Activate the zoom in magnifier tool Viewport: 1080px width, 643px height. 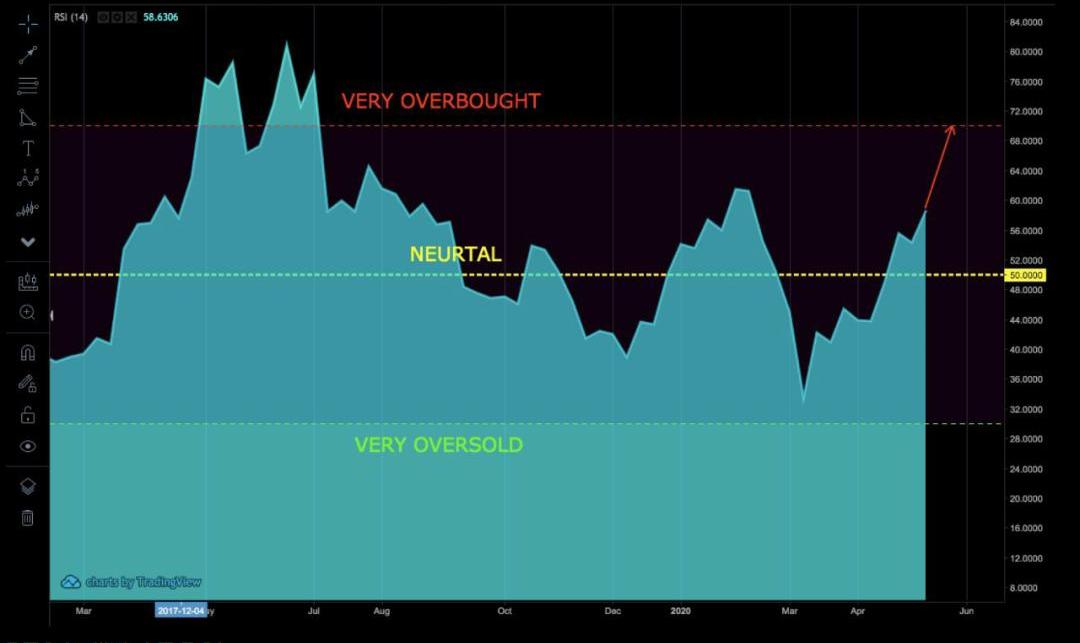coord(28,313)
